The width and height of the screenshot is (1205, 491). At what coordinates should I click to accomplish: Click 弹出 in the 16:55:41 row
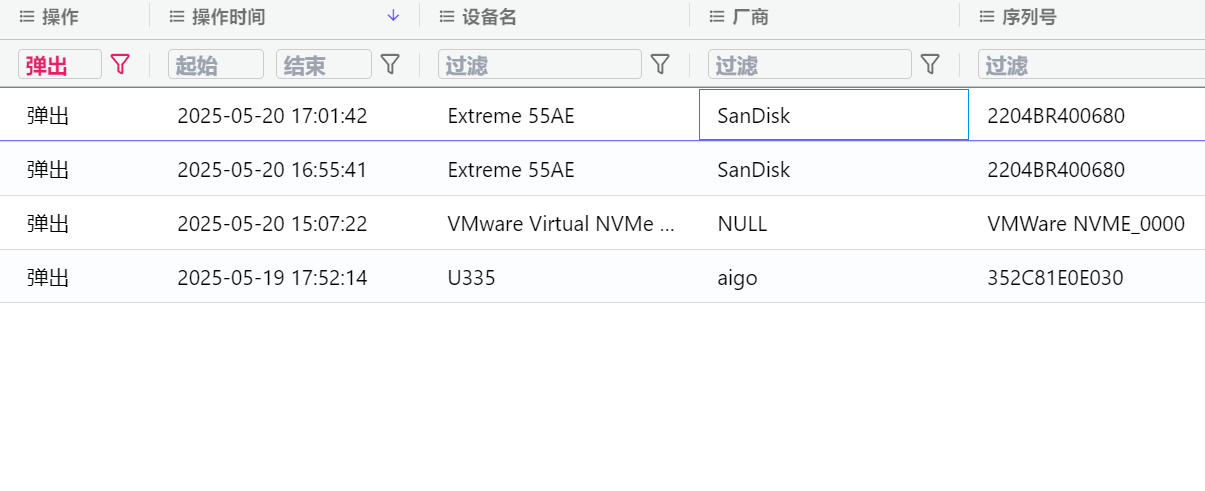click(48, 170)
